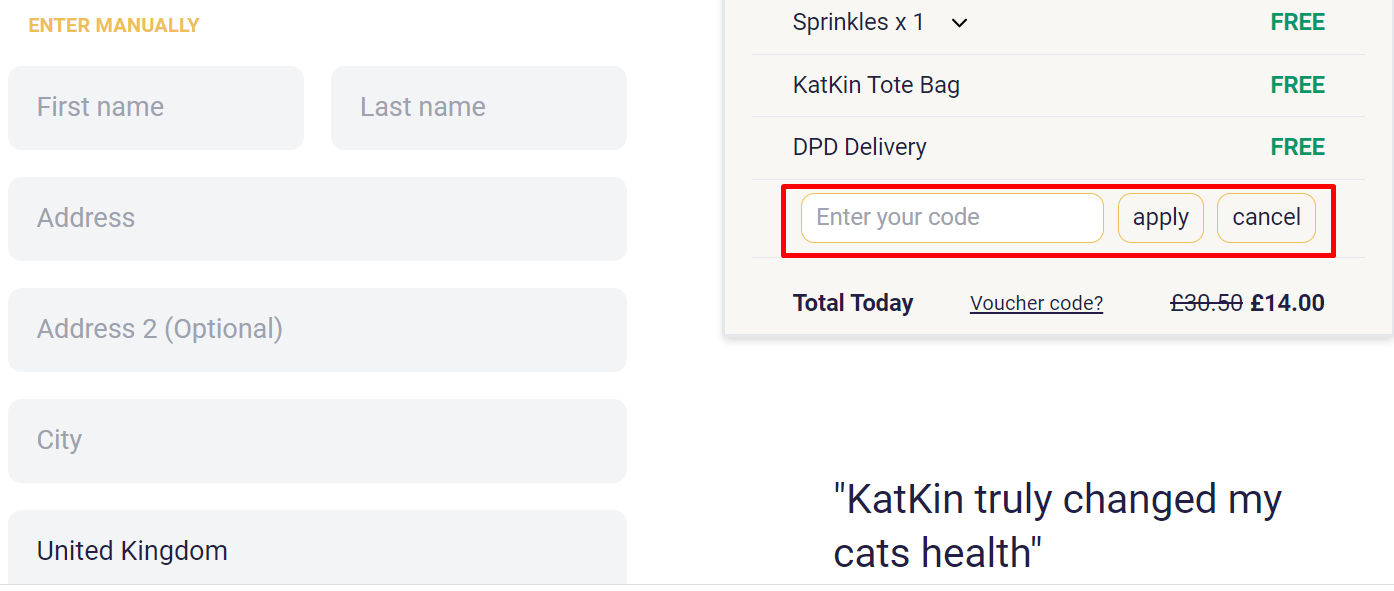Screen dimensions: 1394x591
Task: Cancel the voucher code entry
Action: (1266, 217)
